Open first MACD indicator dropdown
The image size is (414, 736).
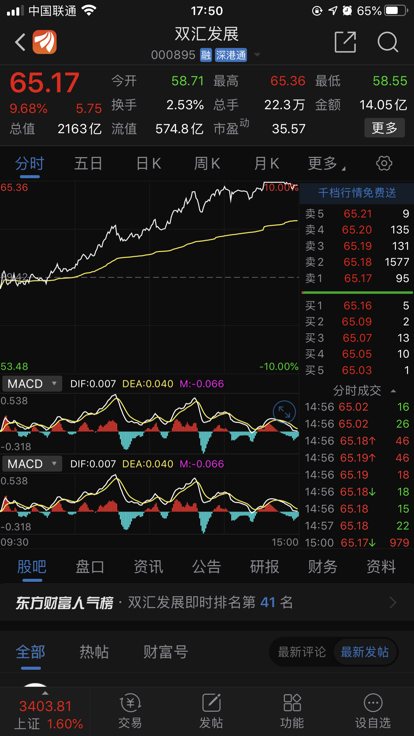coord(32,384)
